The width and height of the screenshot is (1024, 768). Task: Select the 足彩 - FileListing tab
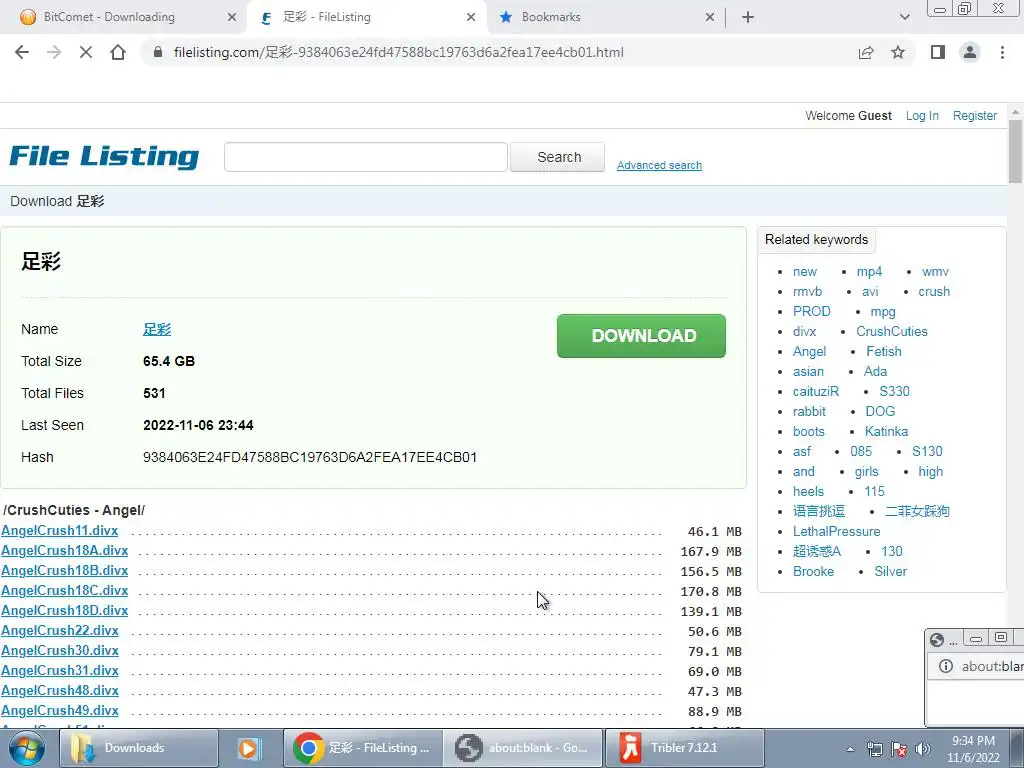pos(368,17)
